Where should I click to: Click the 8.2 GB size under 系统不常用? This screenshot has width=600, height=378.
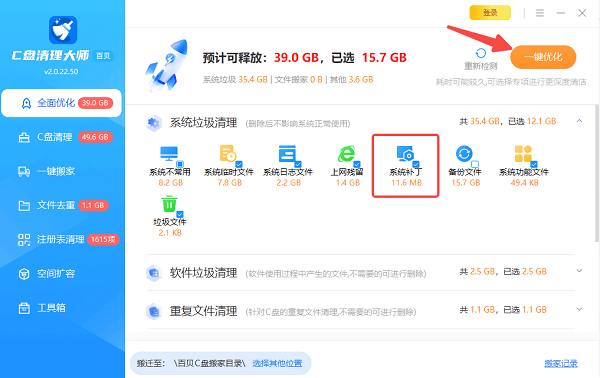click(171, 183)
